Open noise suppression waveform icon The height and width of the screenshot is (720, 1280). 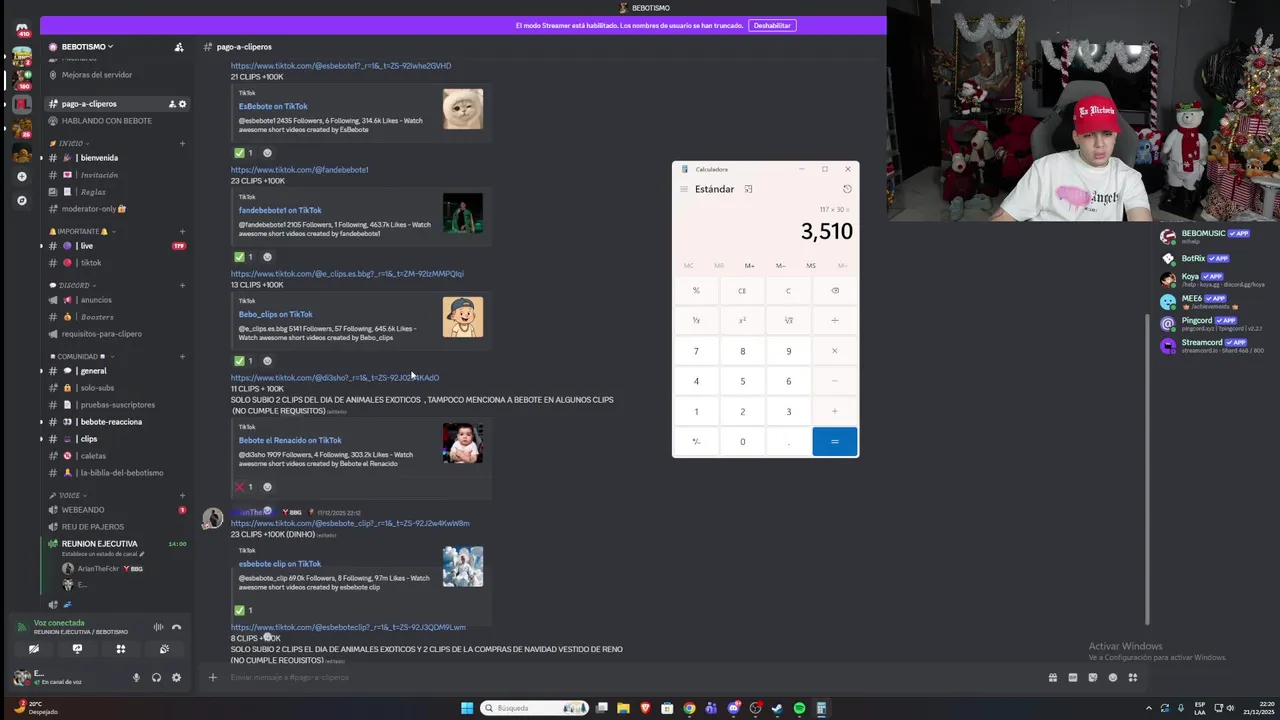click(x=158, y=627)
